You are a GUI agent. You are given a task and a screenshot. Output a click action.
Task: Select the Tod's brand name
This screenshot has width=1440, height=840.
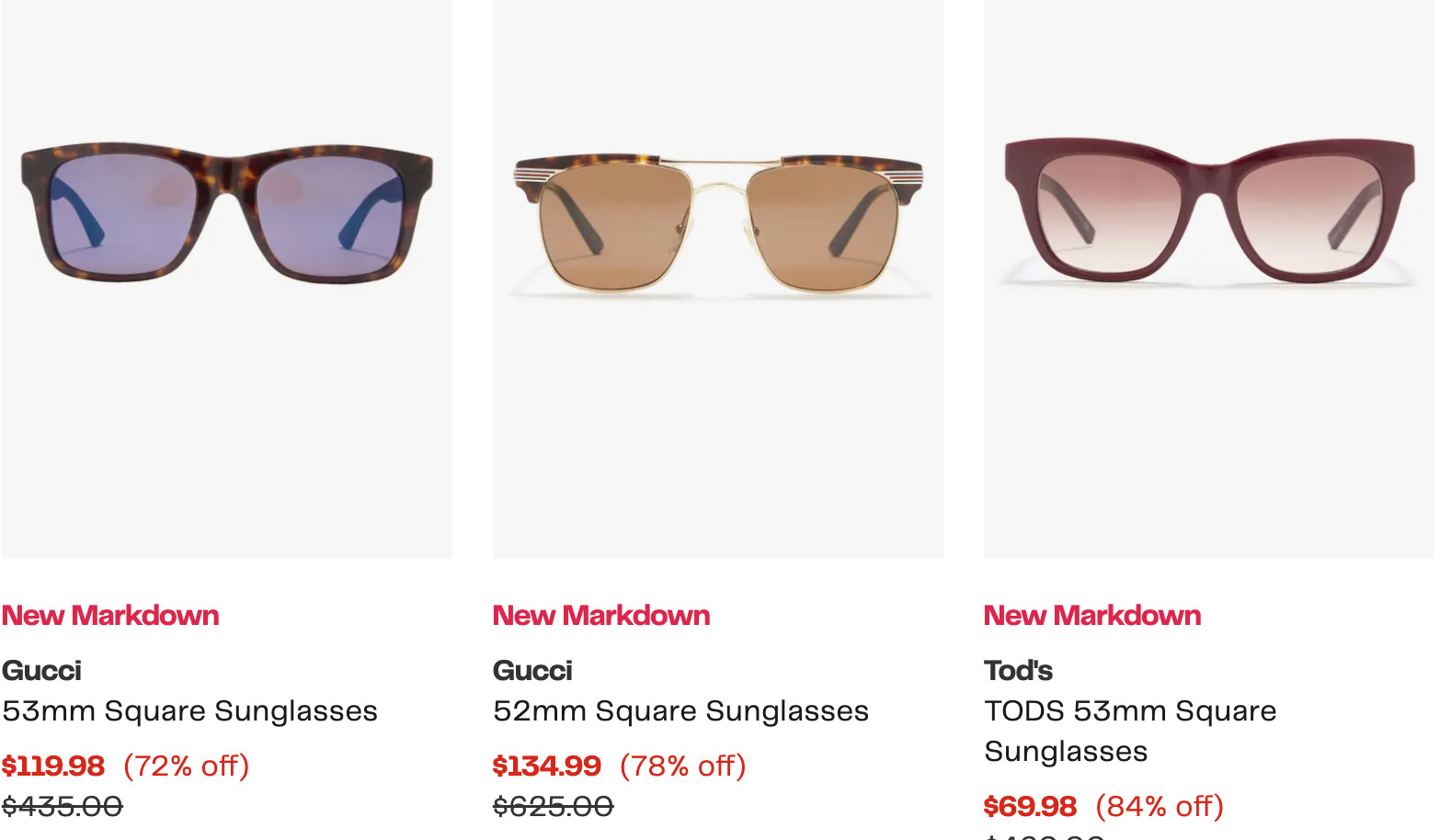coord(1019,670)
